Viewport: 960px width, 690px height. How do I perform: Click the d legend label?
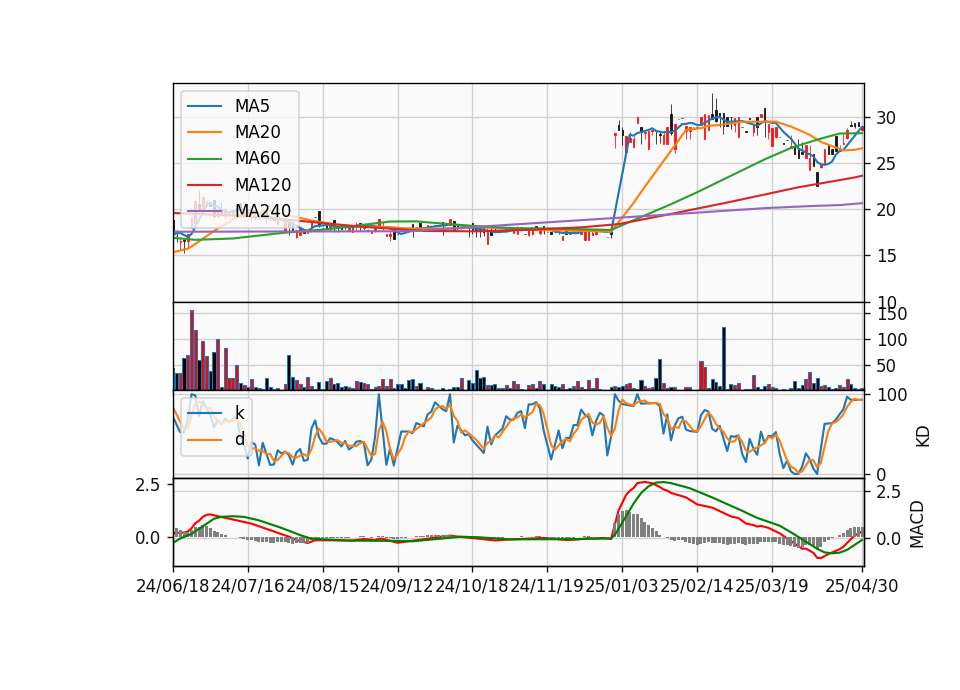(x=239, y=439)
